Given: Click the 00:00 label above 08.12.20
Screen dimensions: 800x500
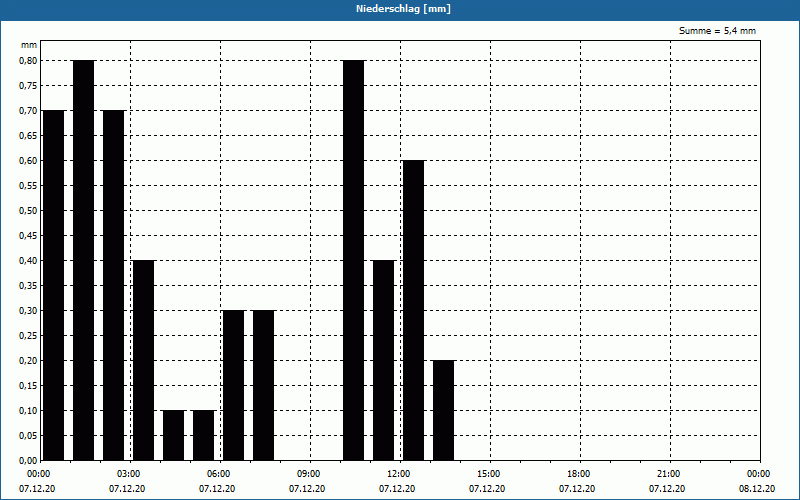Looking at the screenshot, I should point(758,474).
